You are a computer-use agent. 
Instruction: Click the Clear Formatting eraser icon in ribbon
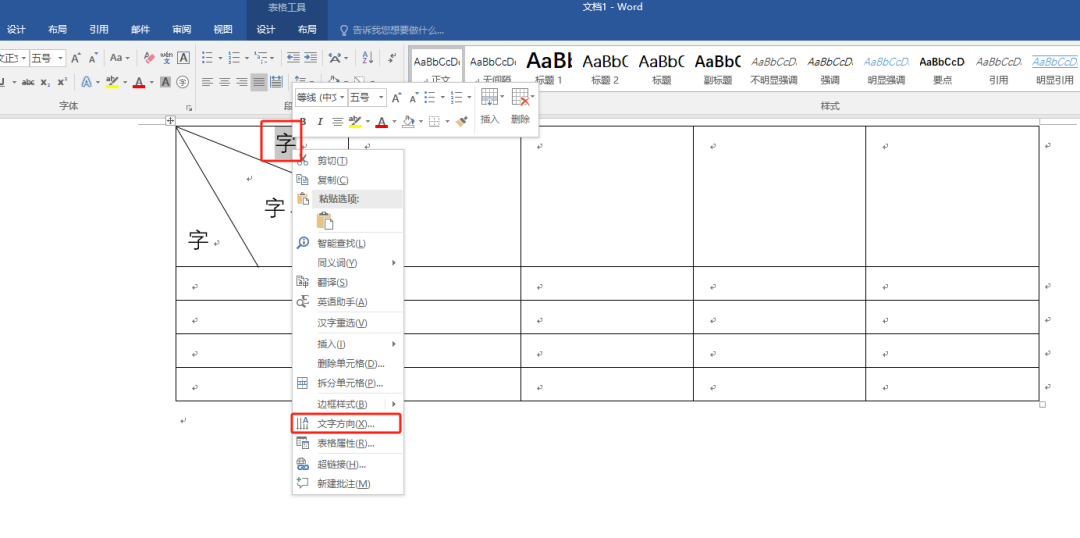[x=149, y=58]
